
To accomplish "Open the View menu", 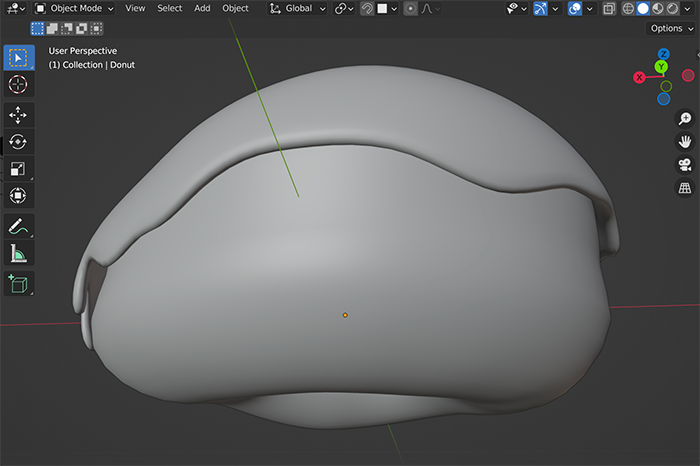I will tap(135, 9).
